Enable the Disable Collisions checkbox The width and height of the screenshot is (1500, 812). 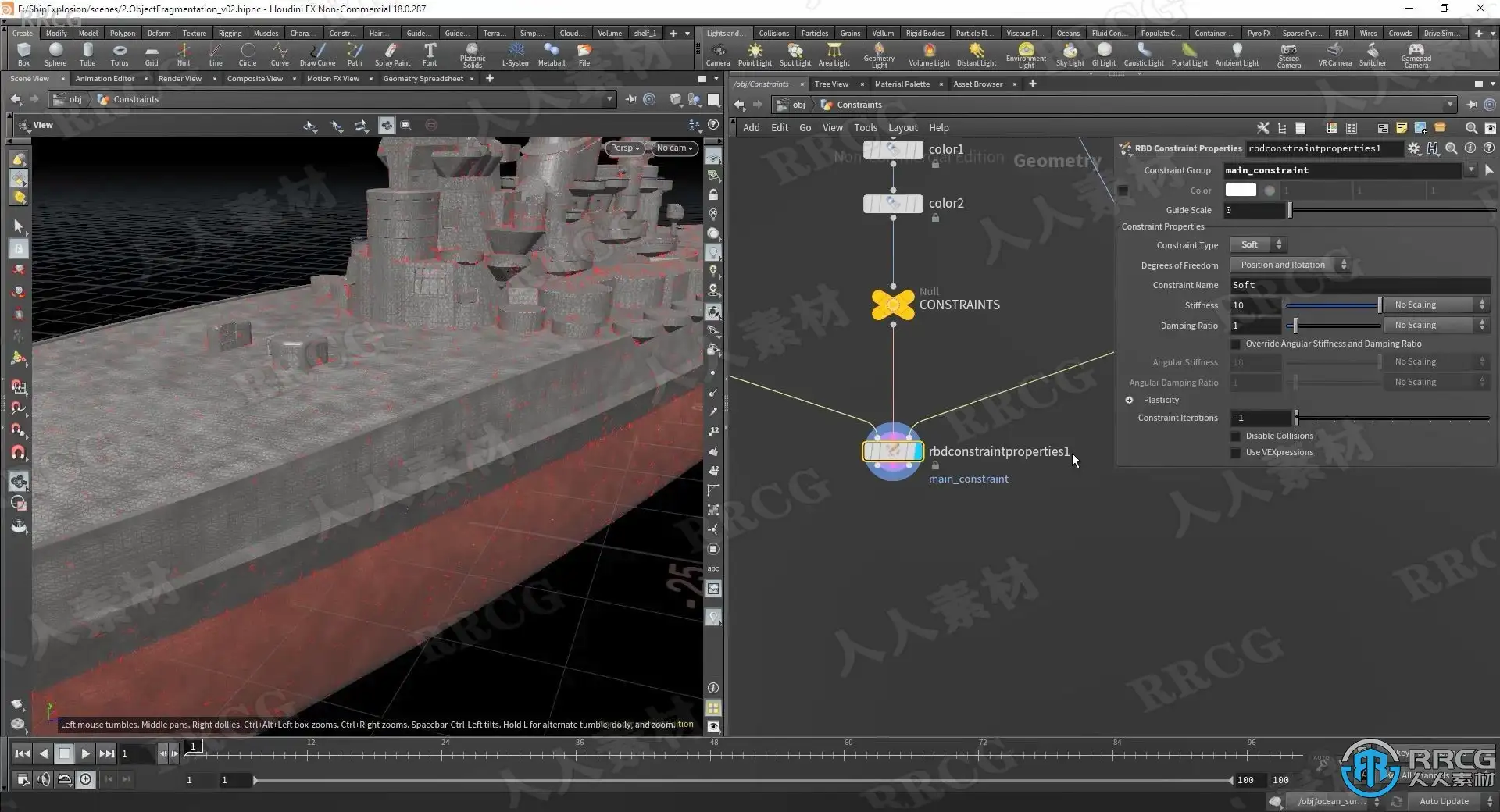tap(1235, 436)
